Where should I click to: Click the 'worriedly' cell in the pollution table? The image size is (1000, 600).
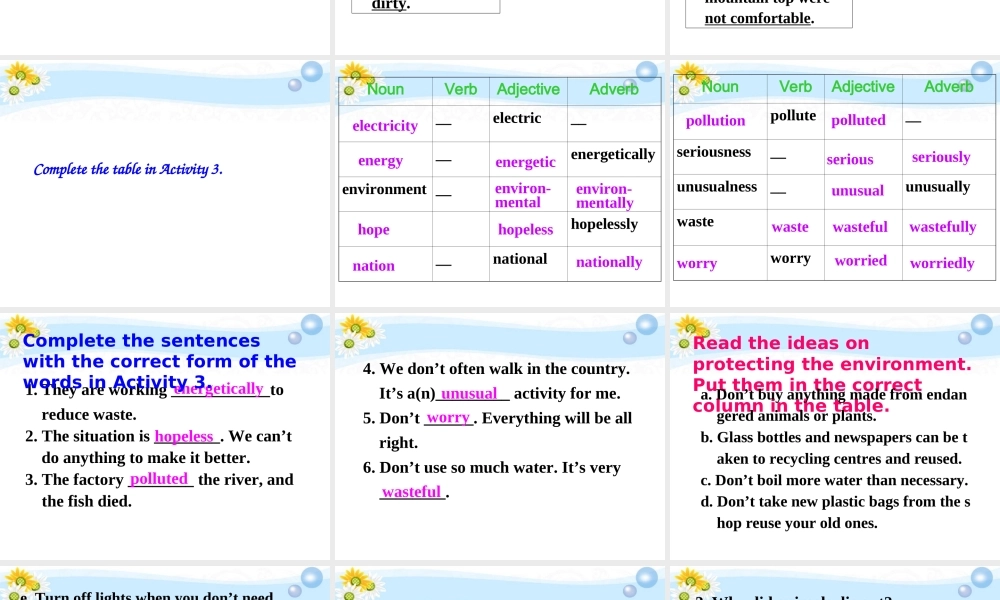(x=941, y=264)
